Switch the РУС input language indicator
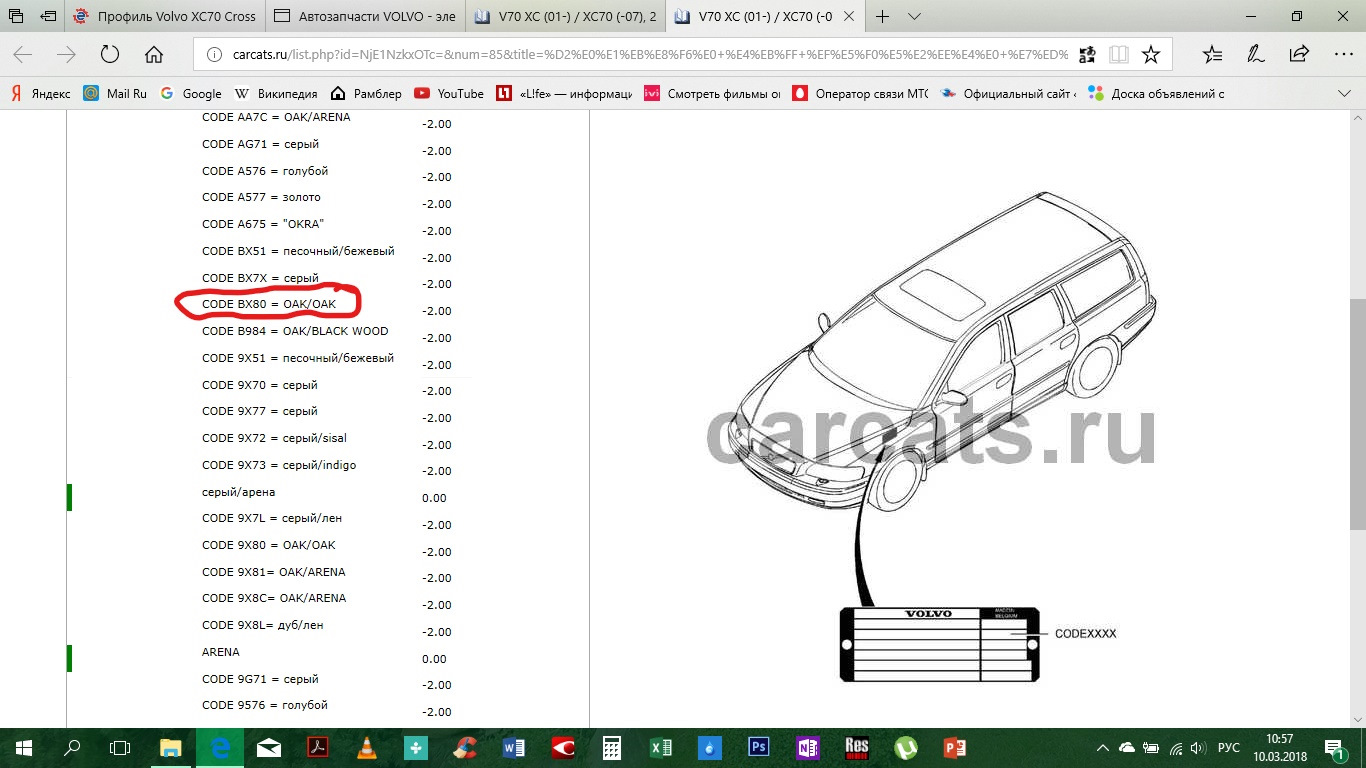Image resolution: width=1366 pixels, height=768 pixels. 1229,748
